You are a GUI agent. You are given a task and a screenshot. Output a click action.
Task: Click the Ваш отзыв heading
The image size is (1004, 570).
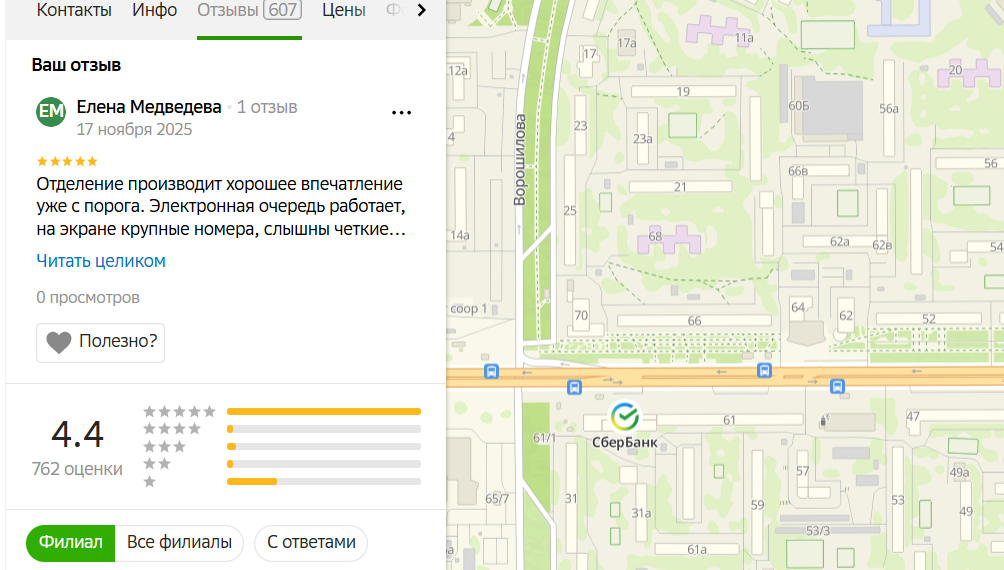(76, 65)
